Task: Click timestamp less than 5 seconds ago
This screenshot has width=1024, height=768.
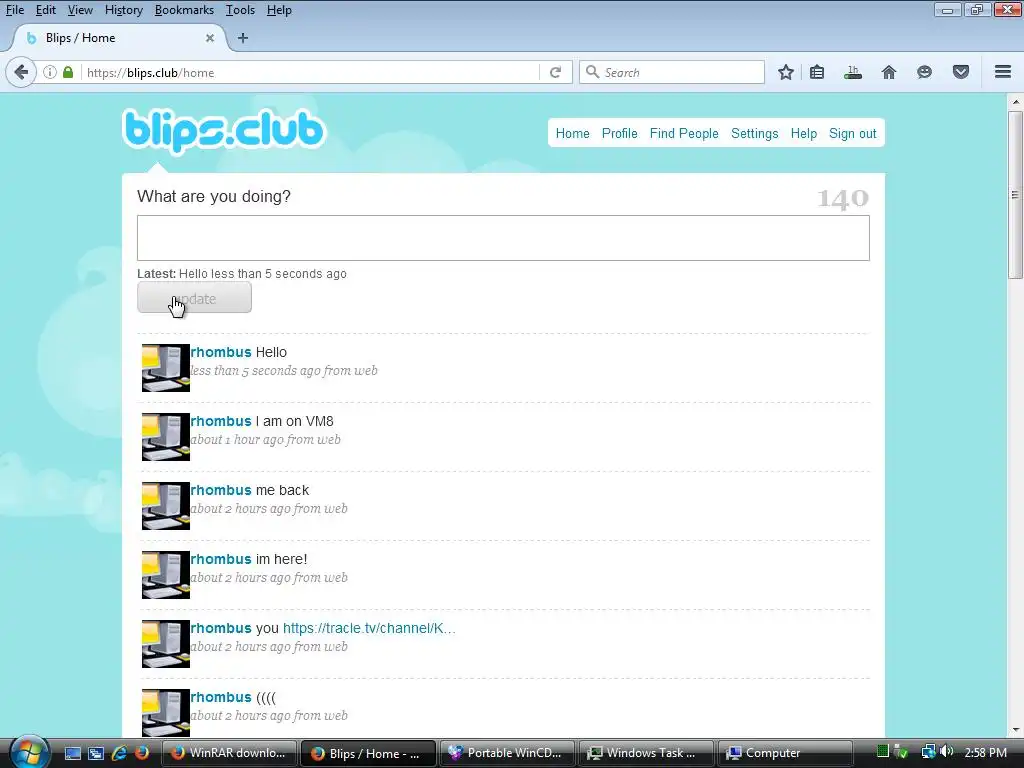Action: pos(255,371)
